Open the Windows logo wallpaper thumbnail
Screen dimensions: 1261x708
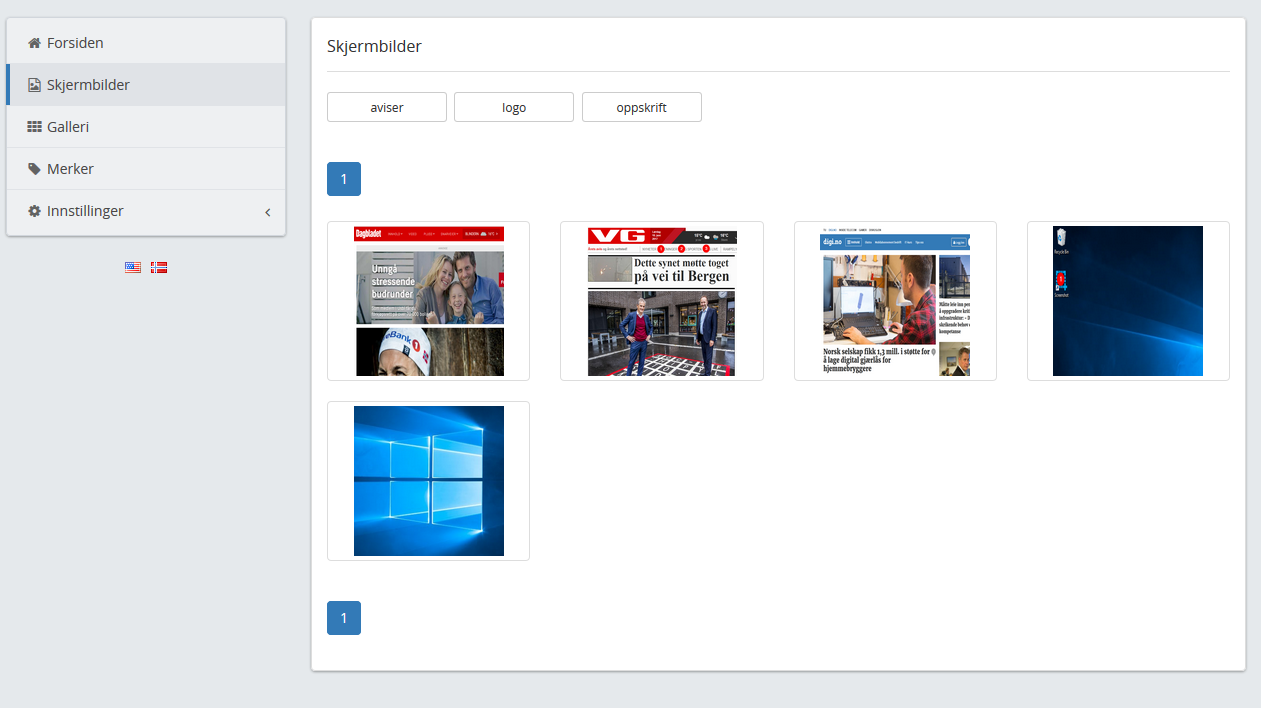pos(428,481)
